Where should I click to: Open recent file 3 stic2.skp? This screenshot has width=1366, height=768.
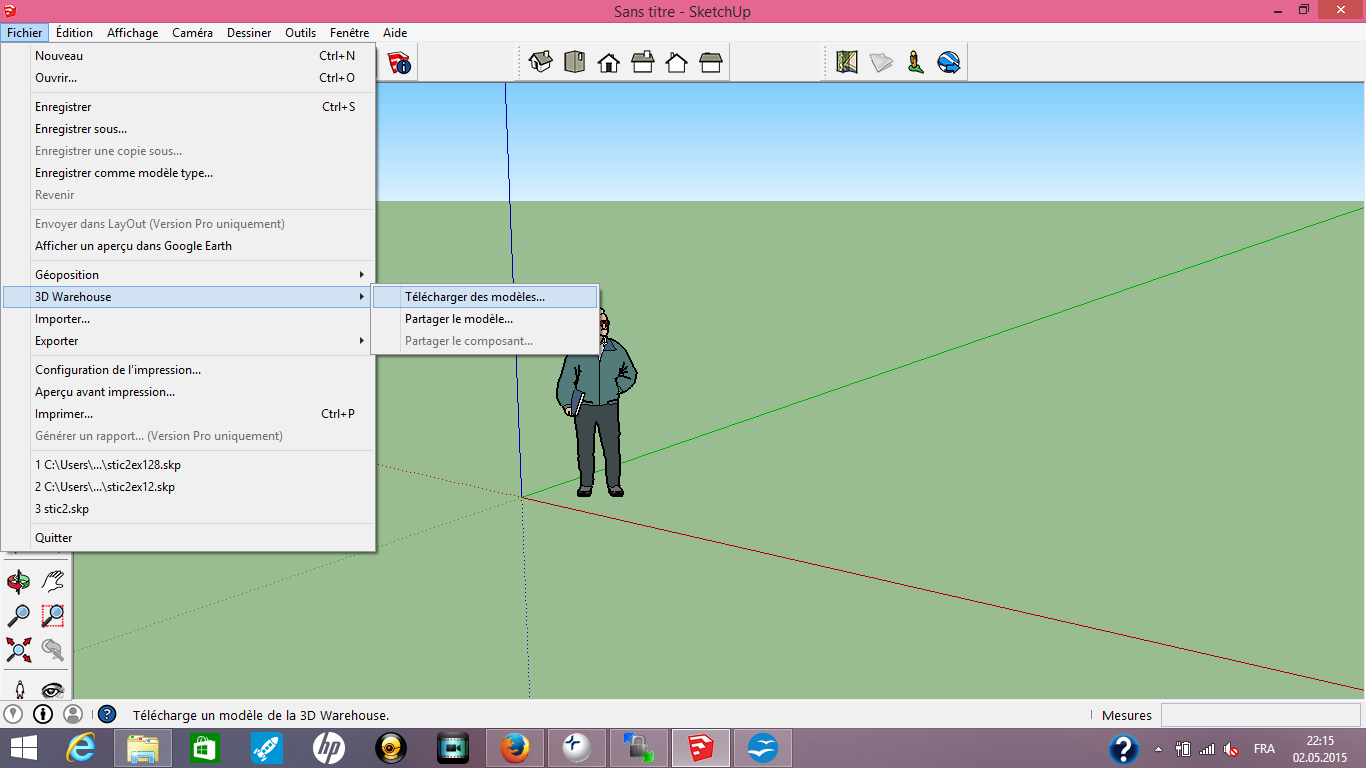point(189,509)
